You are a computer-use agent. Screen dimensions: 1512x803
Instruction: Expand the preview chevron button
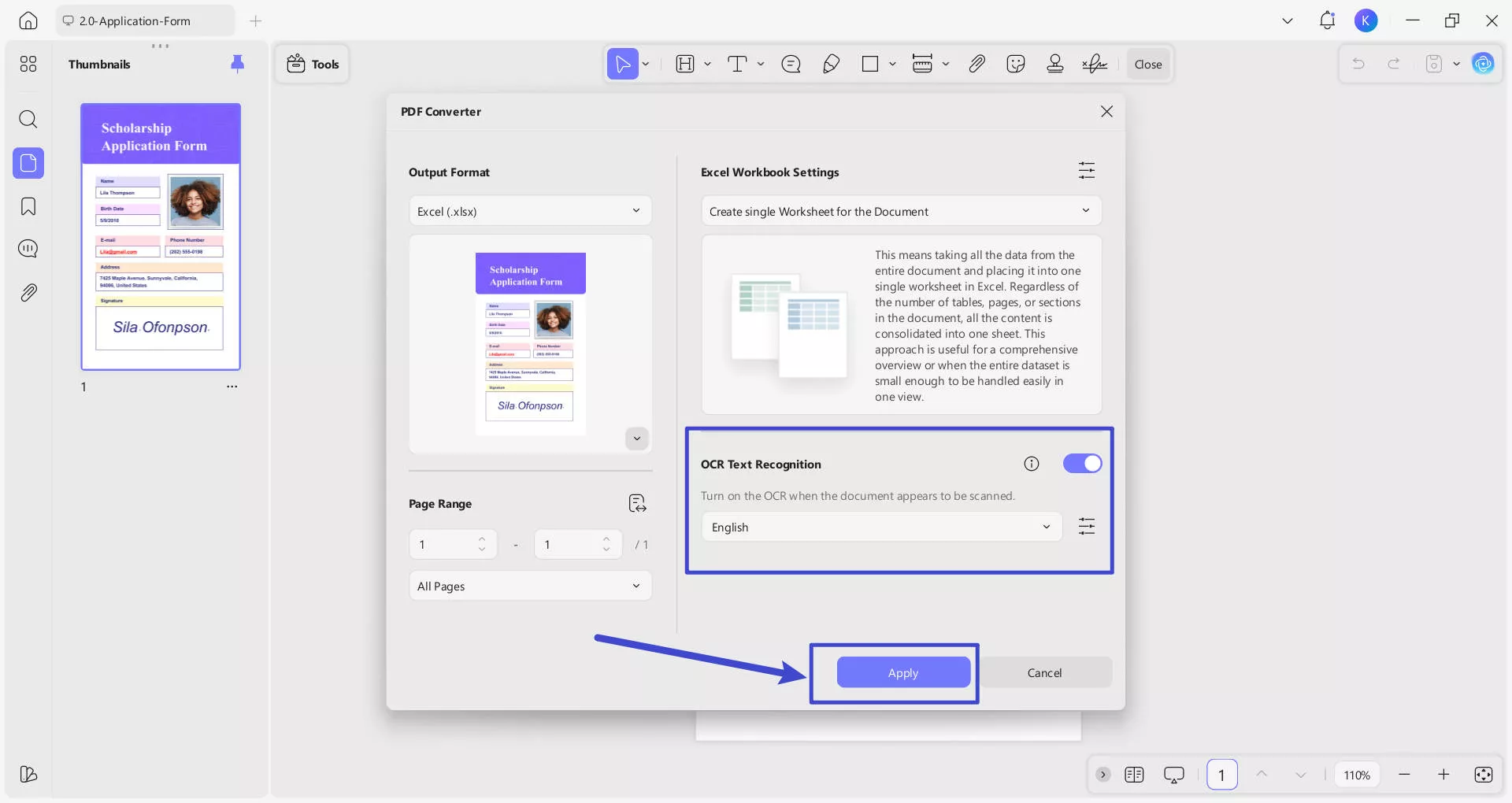point(637,439)
